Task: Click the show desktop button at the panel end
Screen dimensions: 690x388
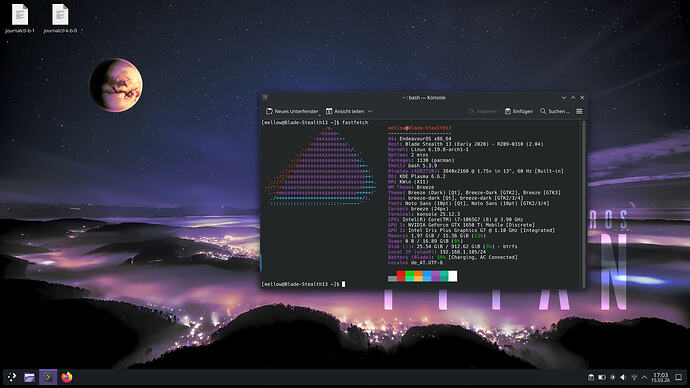Action: coord(679,377)
